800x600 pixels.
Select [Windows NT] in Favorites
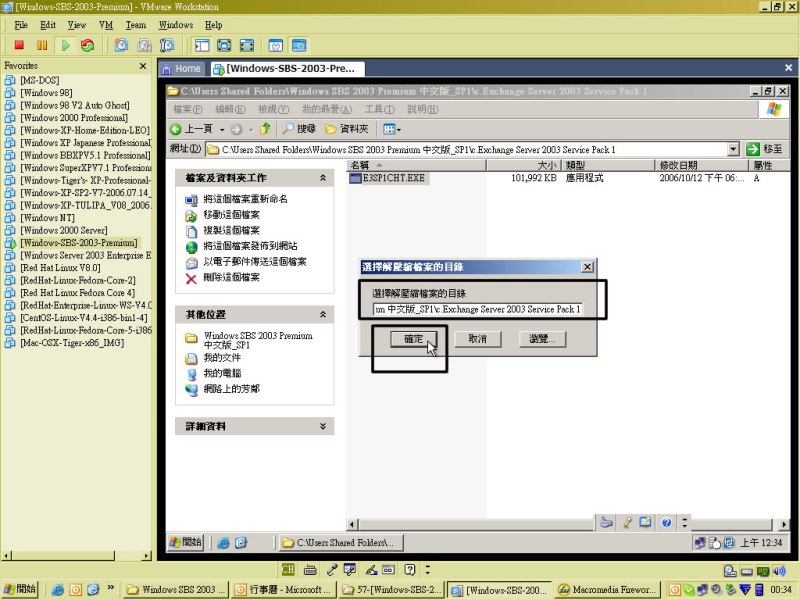click(x=47, y=218)
